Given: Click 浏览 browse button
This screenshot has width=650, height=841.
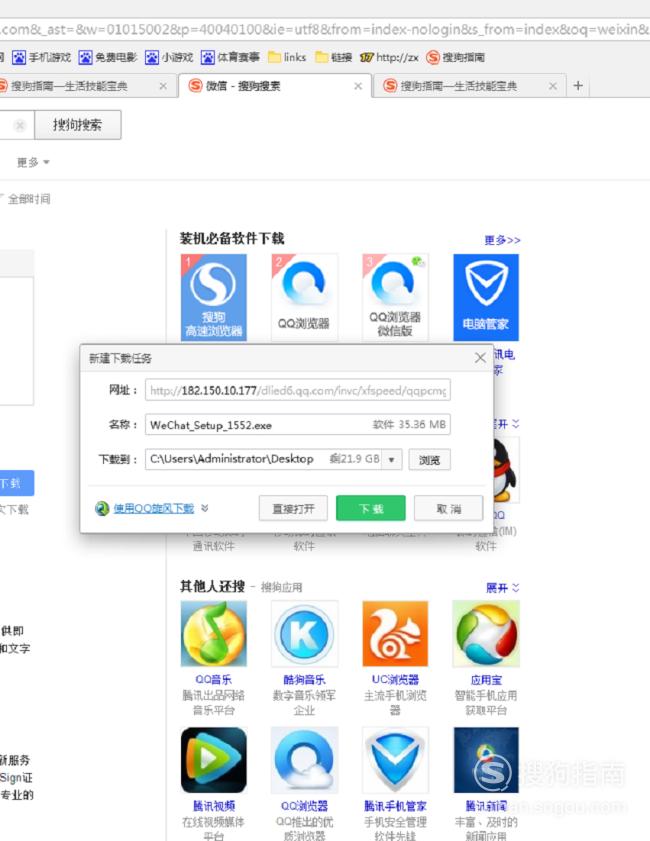Looking at the screenshot, I should click(429, 460).
